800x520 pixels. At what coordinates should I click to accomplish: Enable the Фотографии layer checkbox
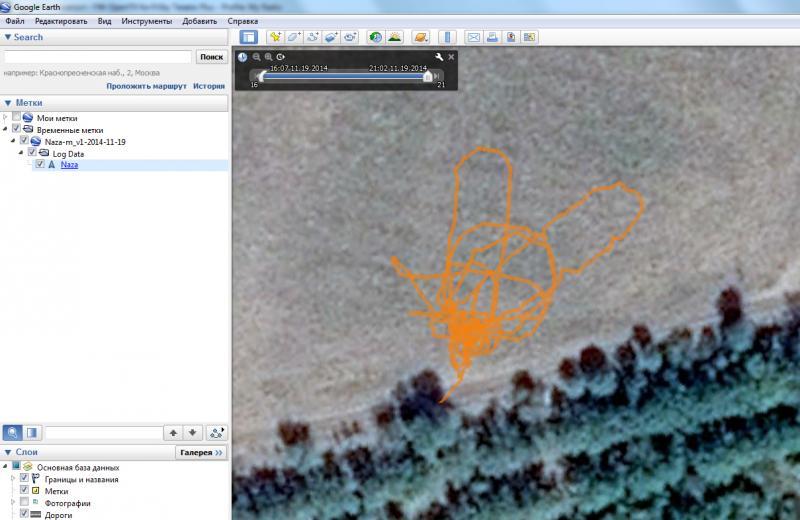pos(25,503)
